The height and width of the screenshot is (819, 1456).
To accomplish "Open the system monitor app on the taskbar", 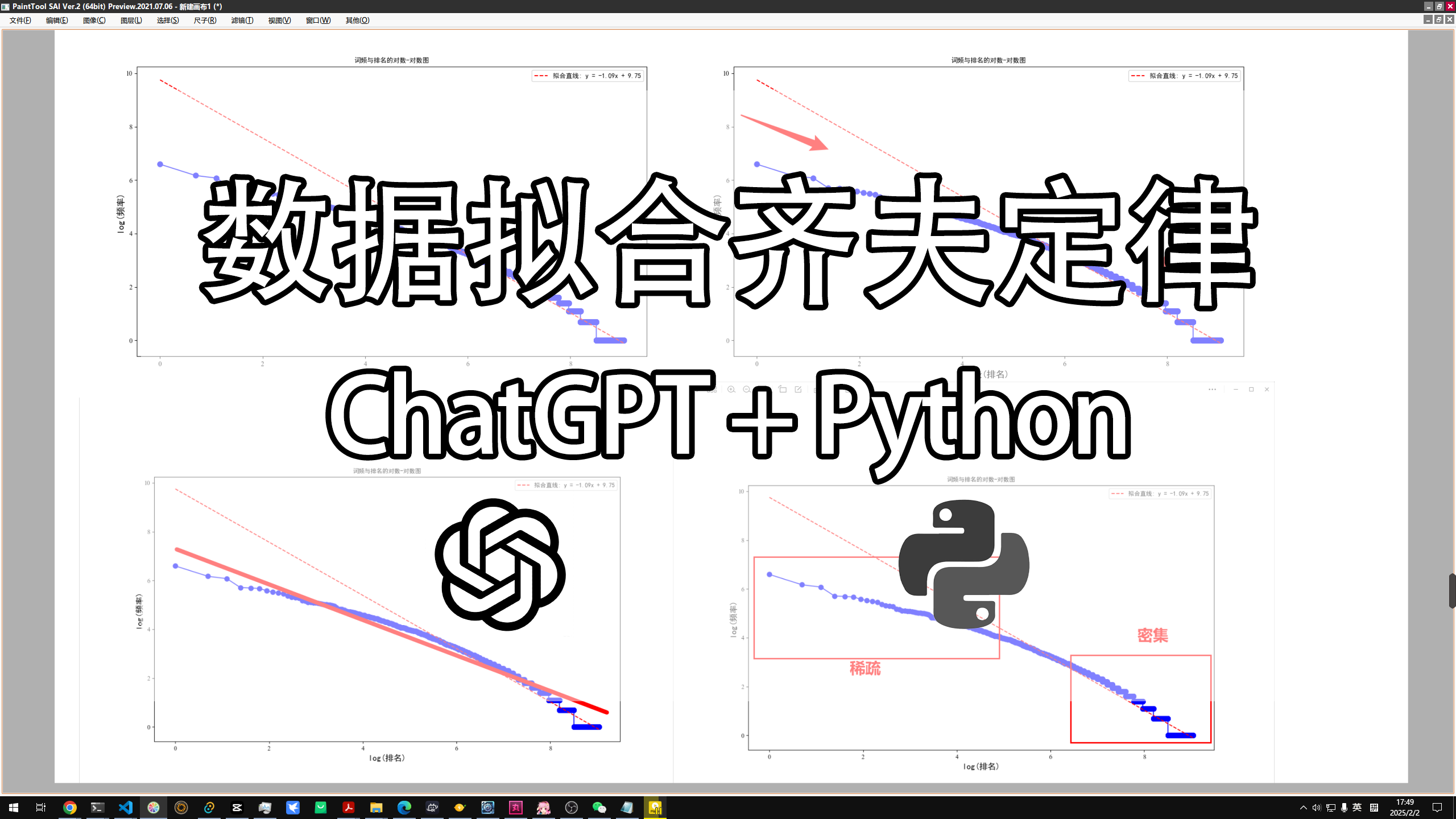I will pyautogui.click(x=264, y=807).
